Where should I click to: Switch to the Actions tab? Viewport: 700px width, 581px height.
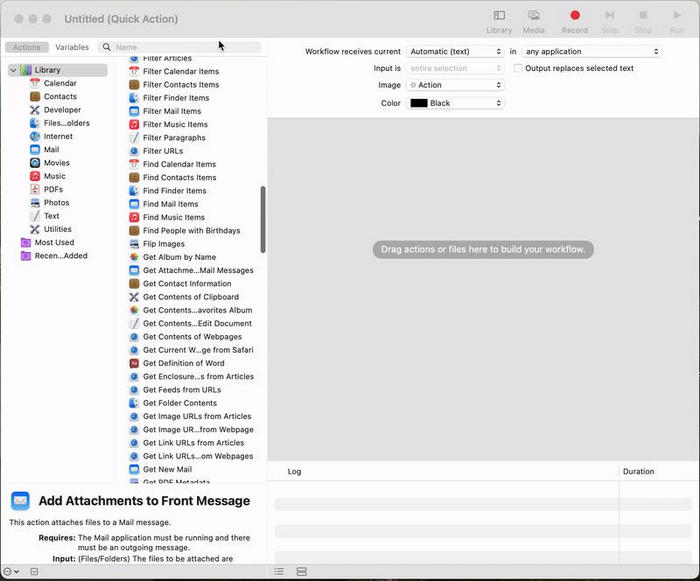coord(27,47)
